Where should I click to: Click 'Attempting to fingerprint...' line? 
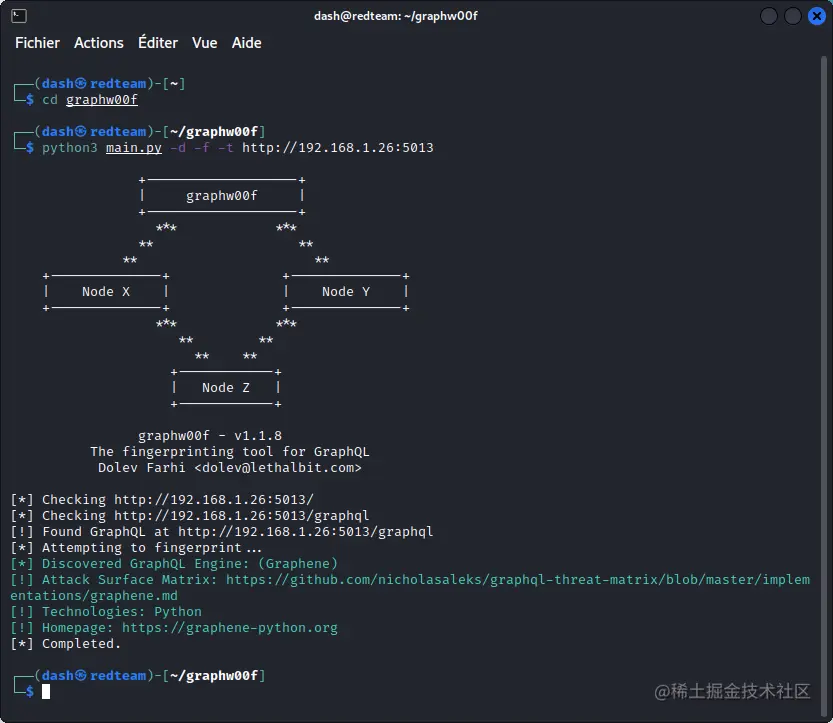(x=136, y=548)
